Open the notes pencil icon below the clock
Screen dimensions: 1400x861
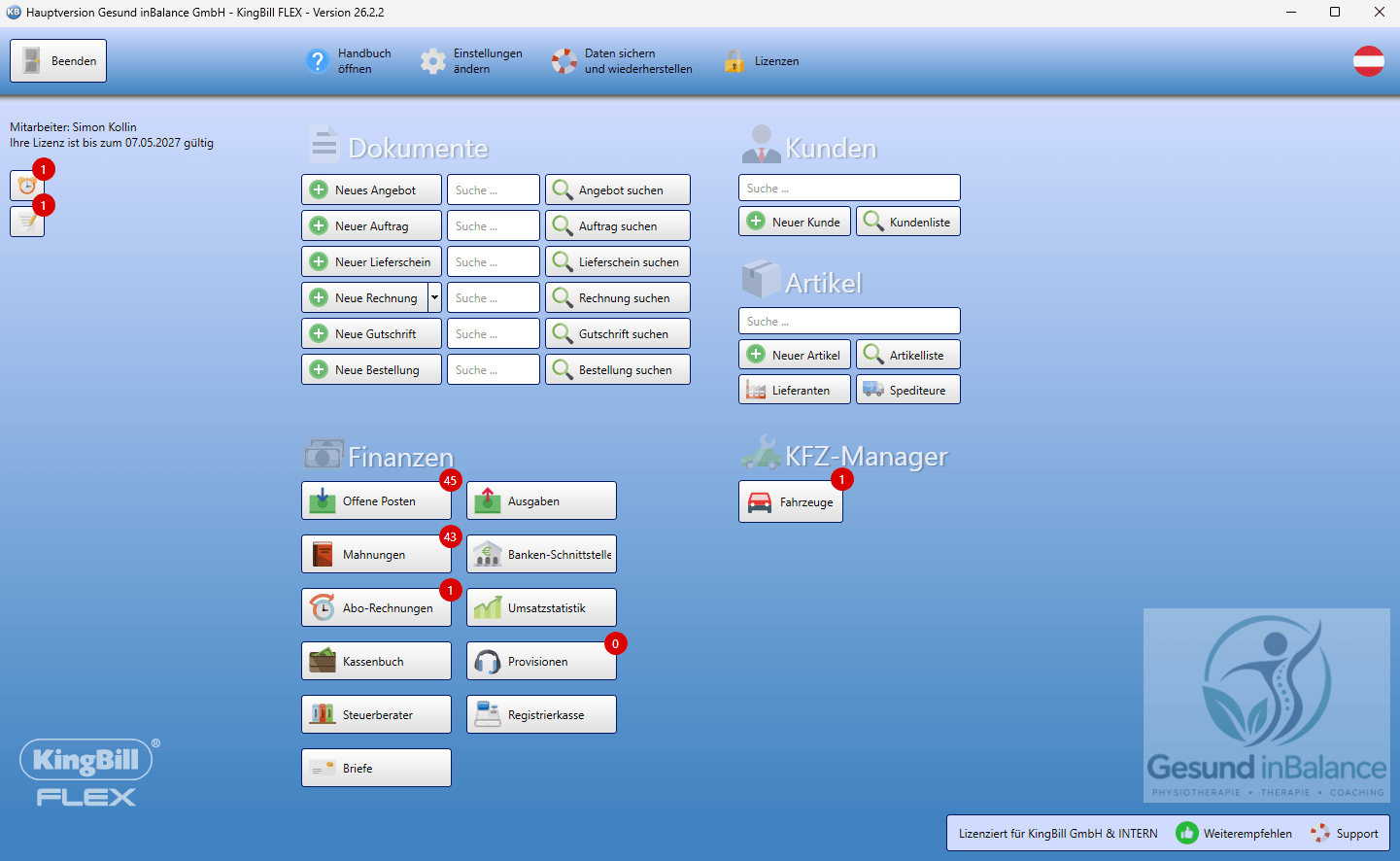(x=27, y=222)
